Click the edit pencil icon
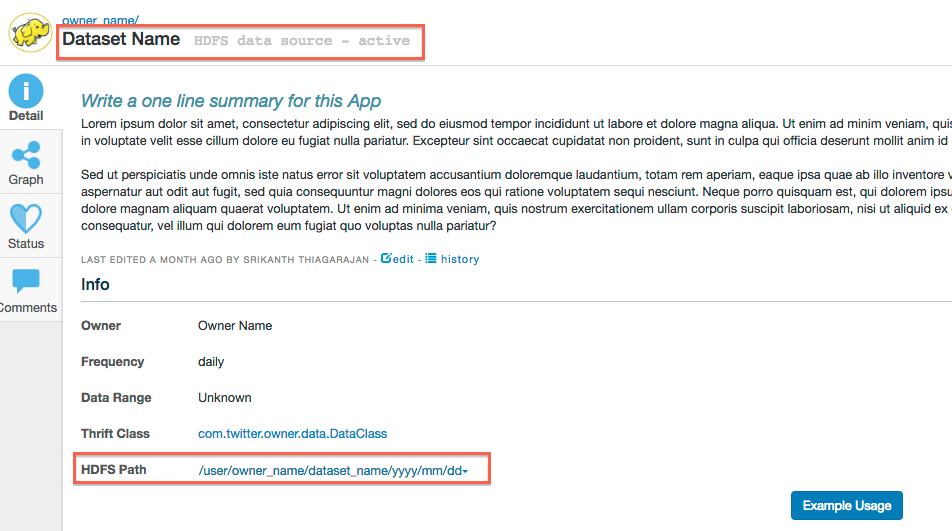 pyautogui.click(x=387, y=258)
